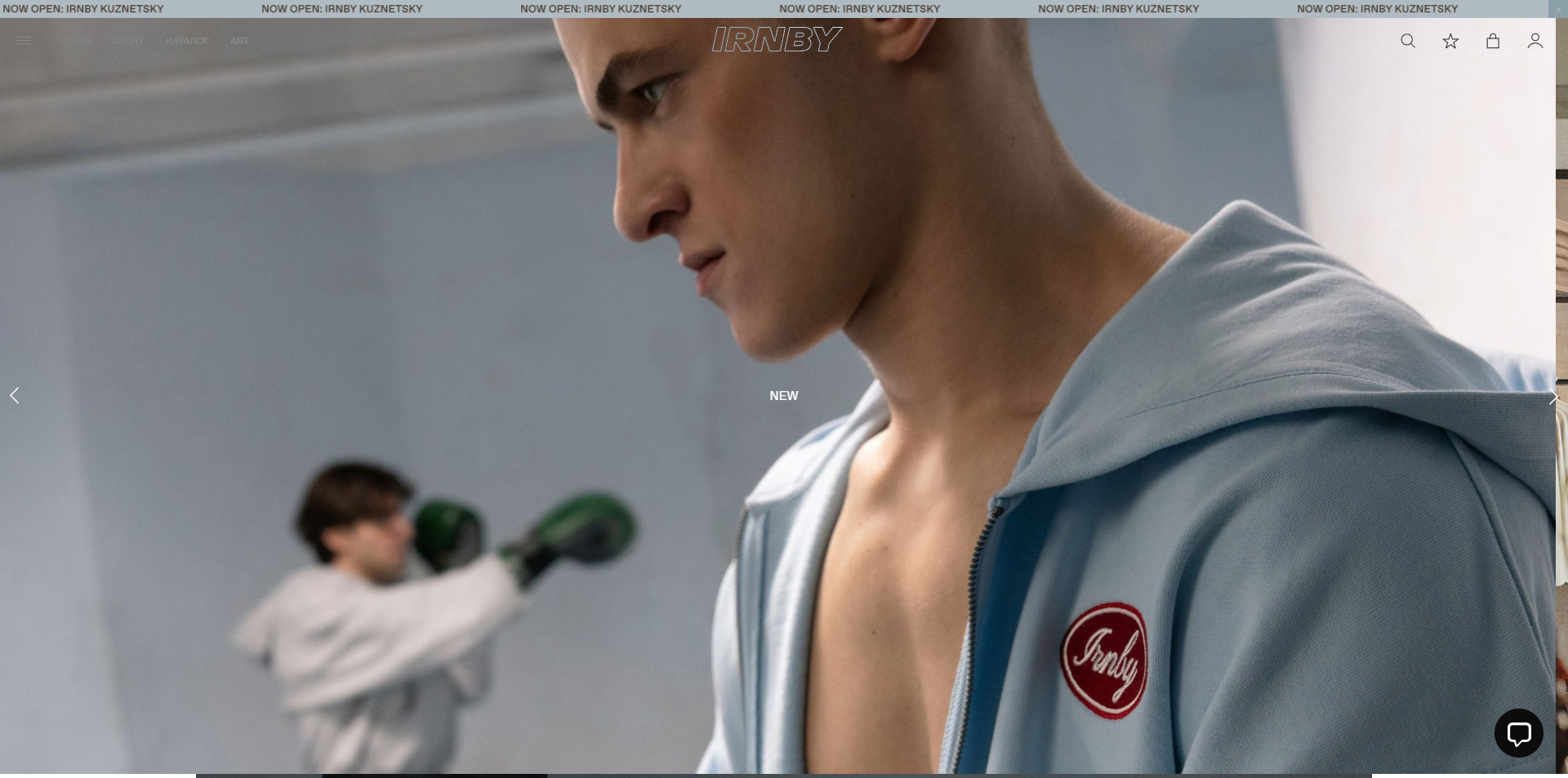
Task: Close the announcement bar
Action: point(1558,8)
